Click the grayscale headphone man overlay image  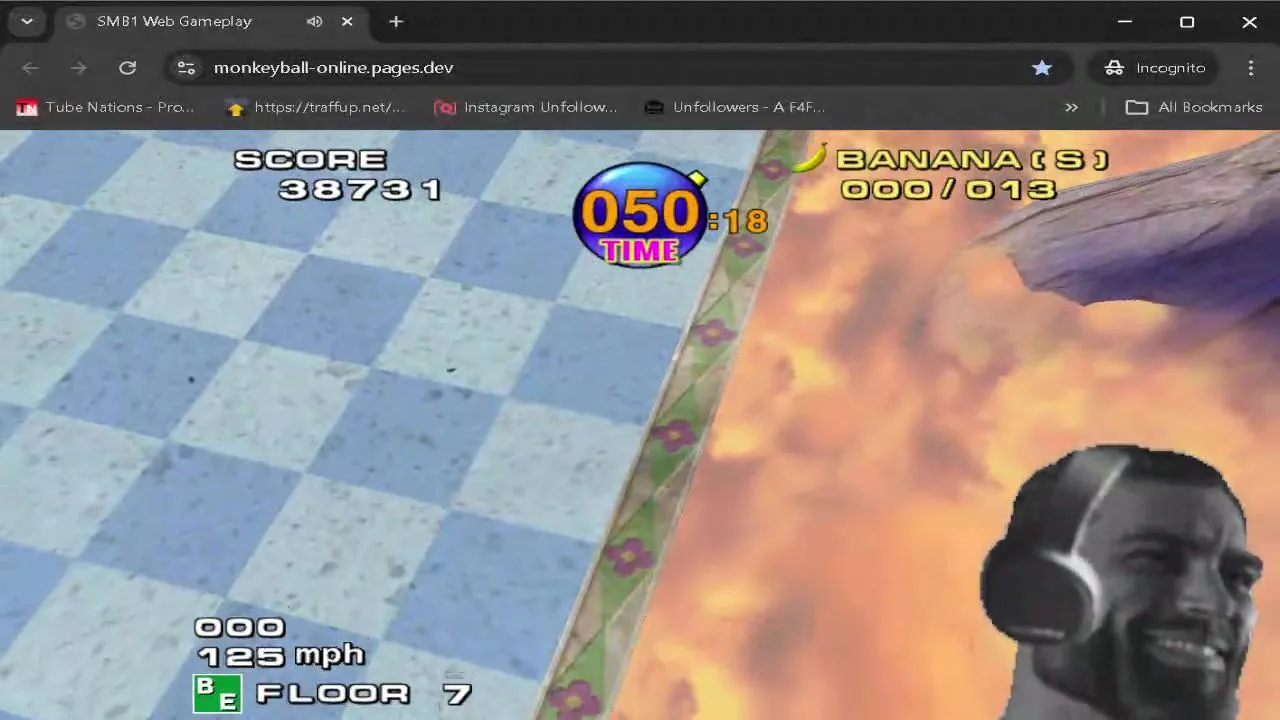[1120, 582]
